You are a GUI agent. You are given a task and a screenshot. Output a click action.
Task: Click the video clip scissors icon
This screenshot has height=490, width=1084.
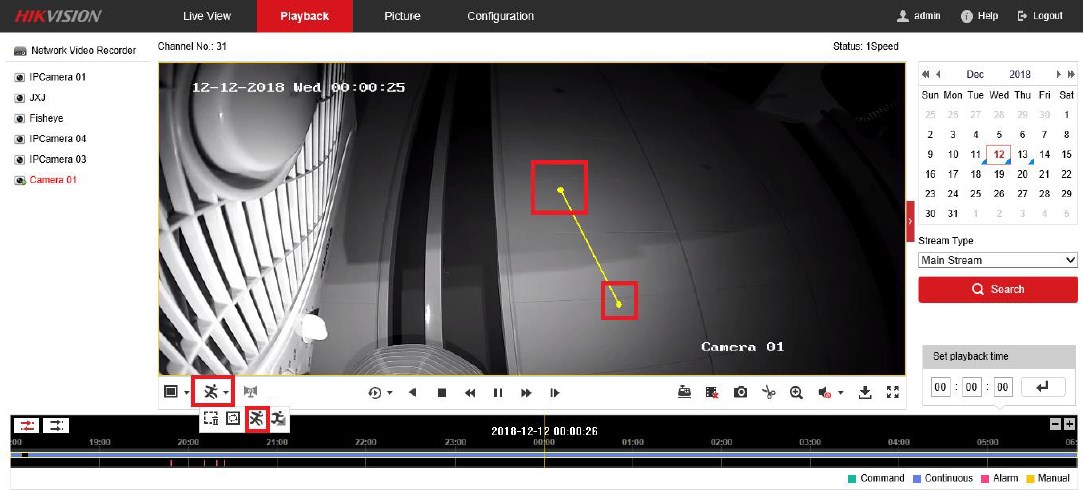coord(768,393)
